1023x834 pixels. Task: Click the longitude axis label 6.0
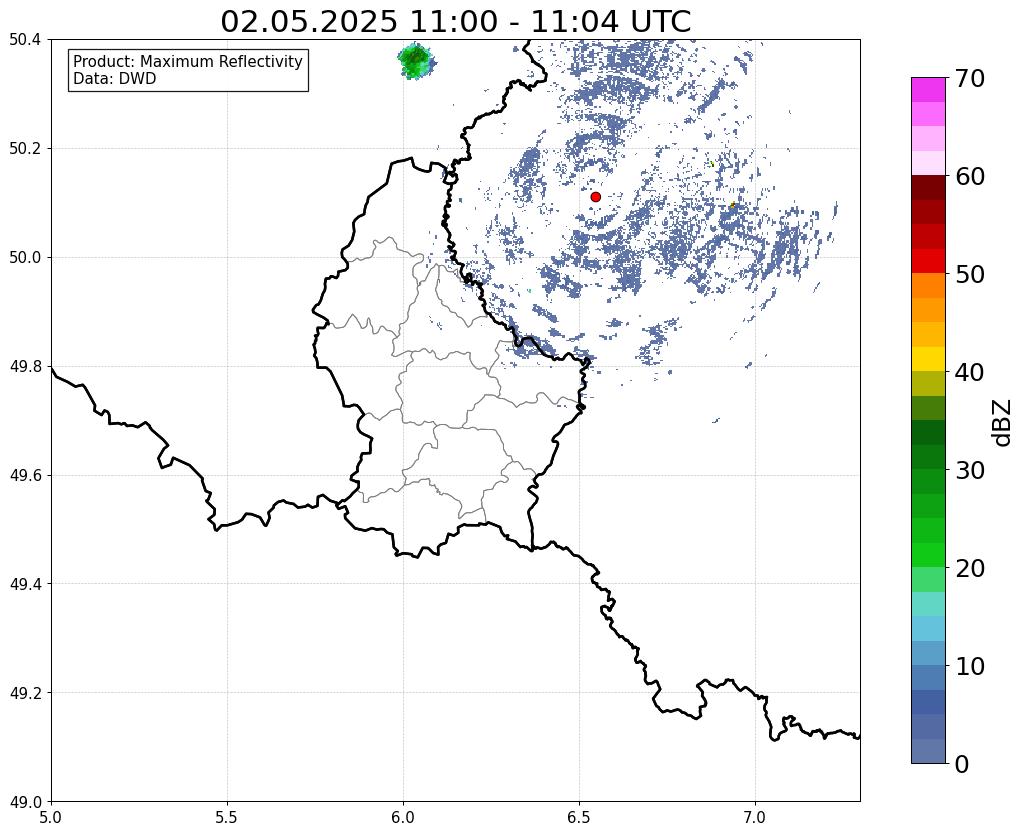(x=403, y=817)
